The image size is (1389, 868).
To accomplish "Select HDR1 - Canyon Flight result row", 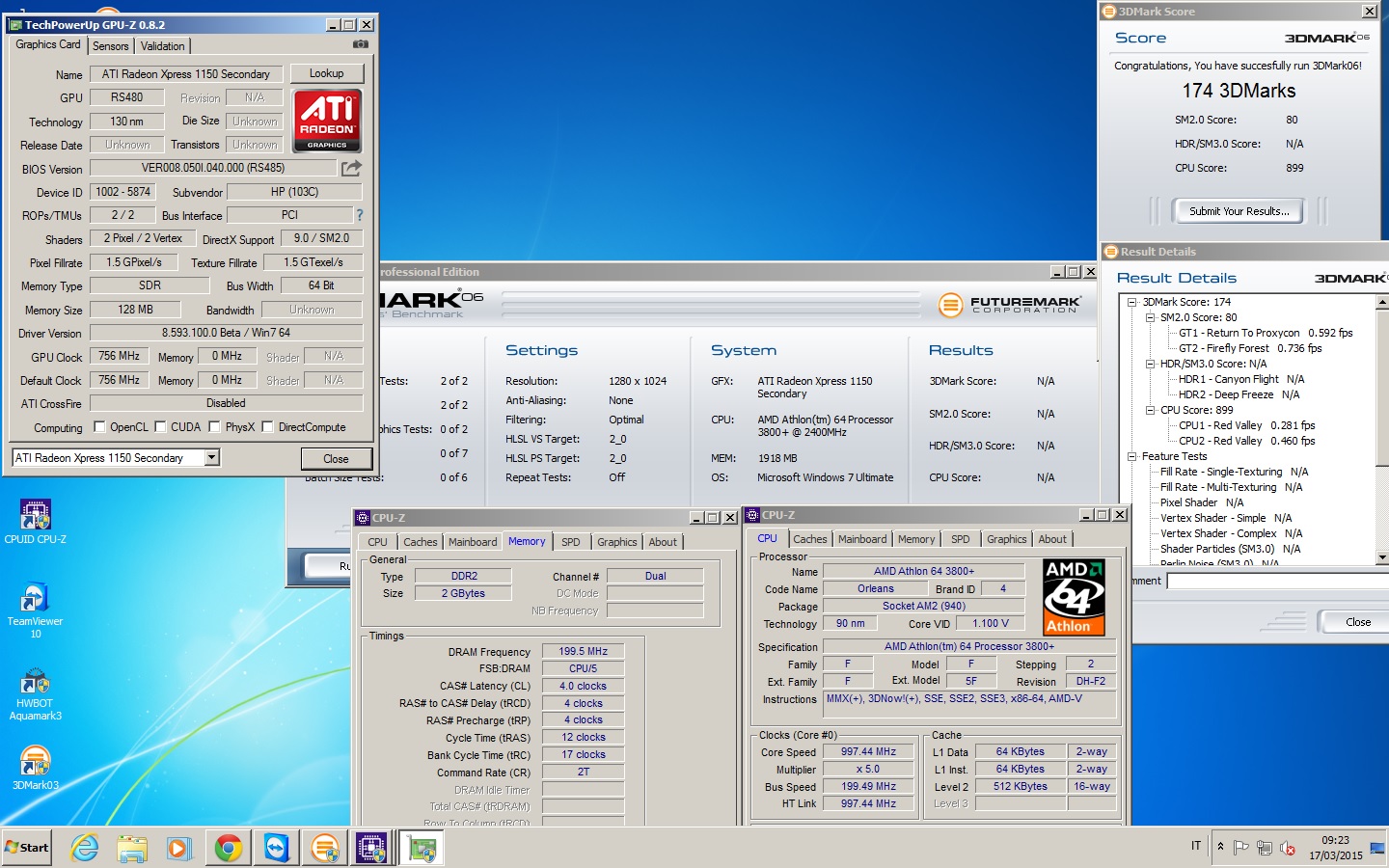I will click(x=1240, y=379).
